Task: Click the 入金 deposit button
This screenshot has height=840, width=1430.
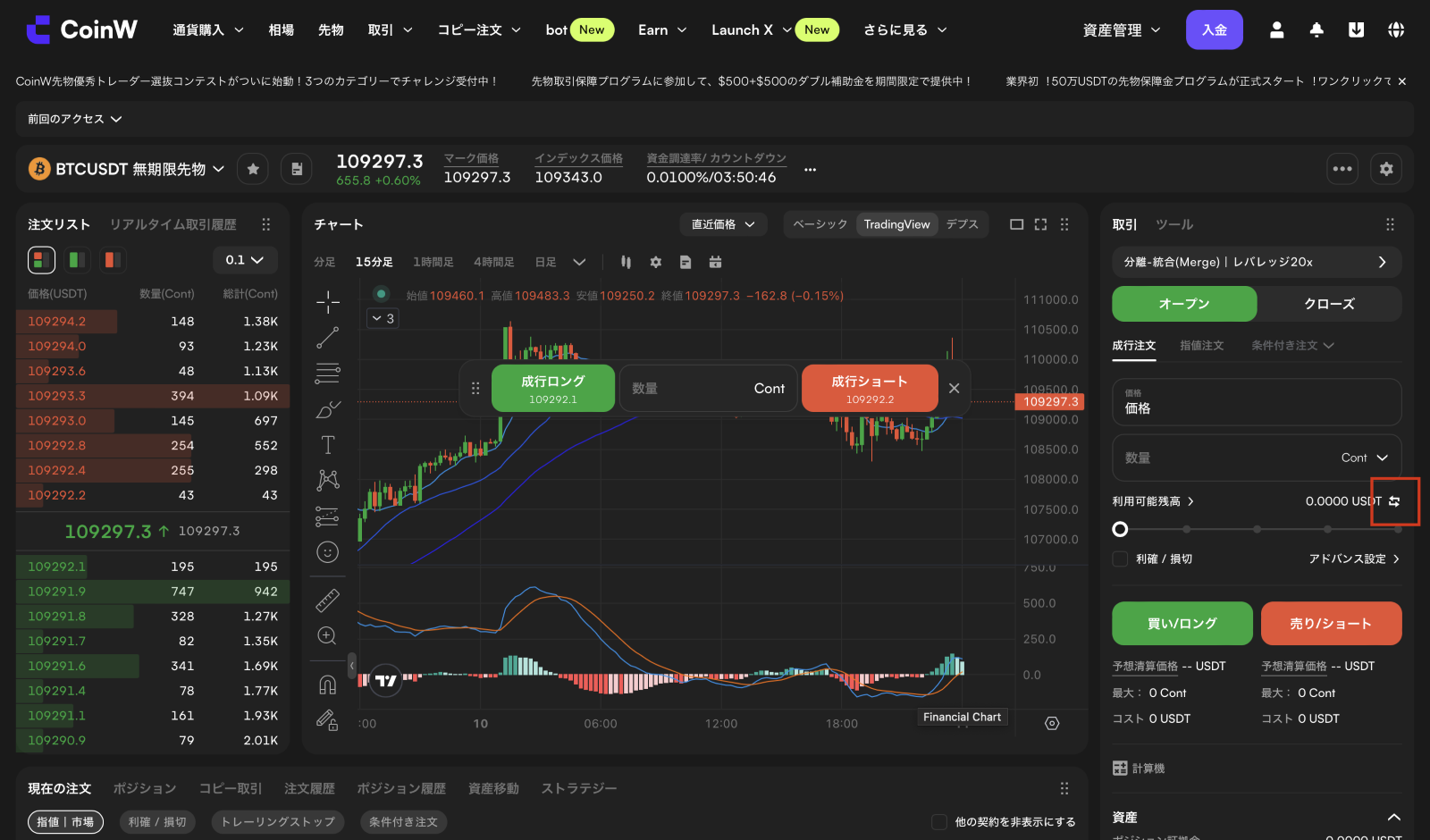Action: (1214, 29)
